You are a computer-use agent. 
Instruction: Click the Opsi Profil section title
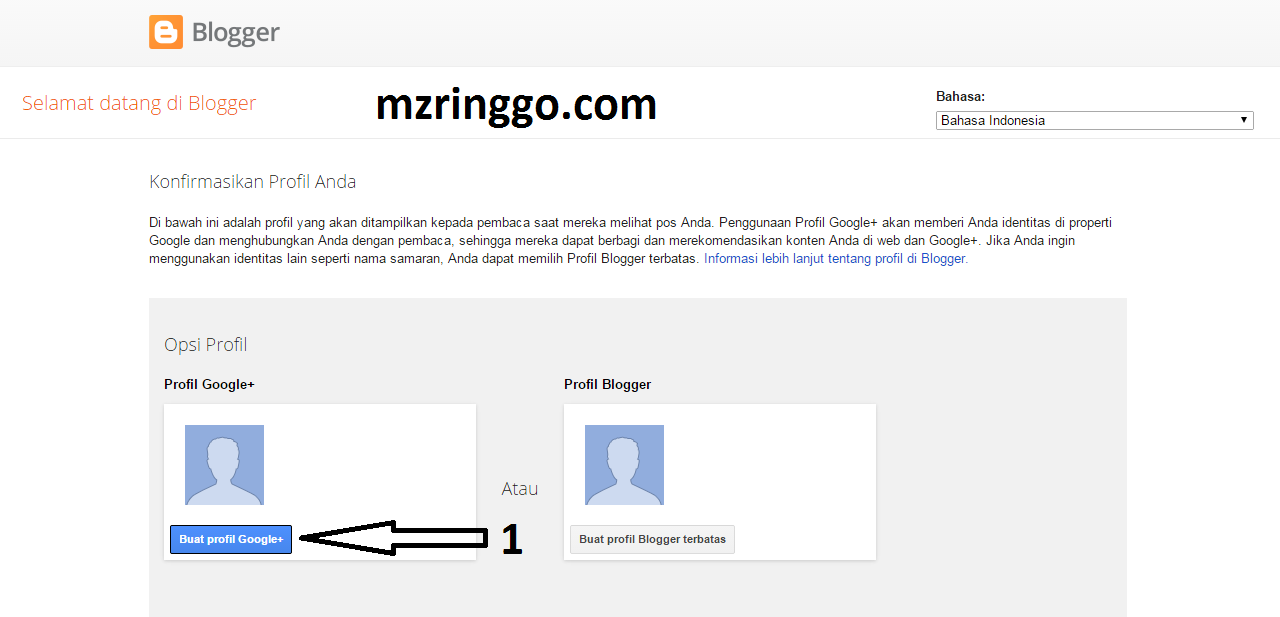tap(206, 345)
